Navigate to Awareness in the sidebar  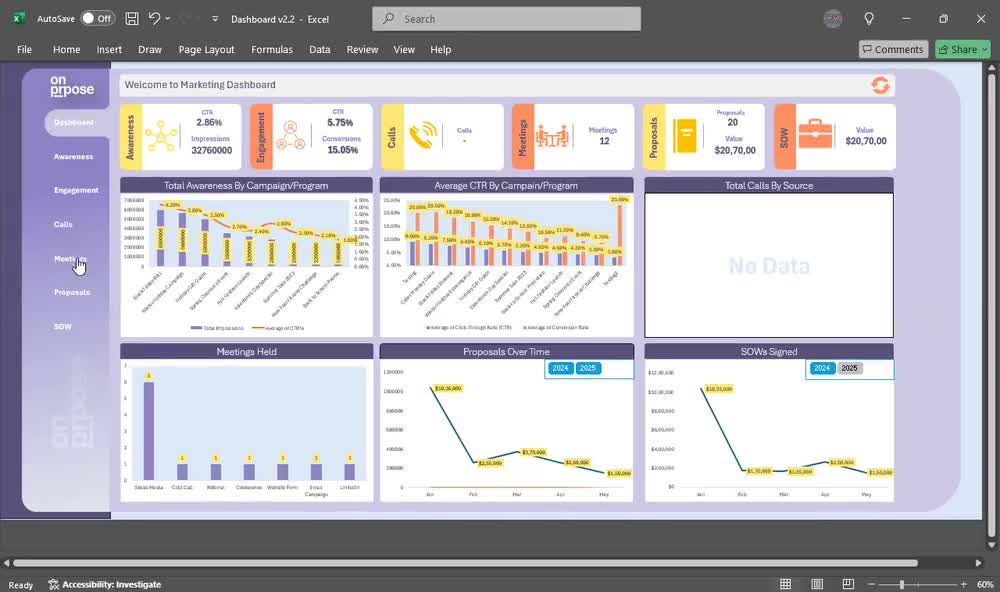(73, 156)
